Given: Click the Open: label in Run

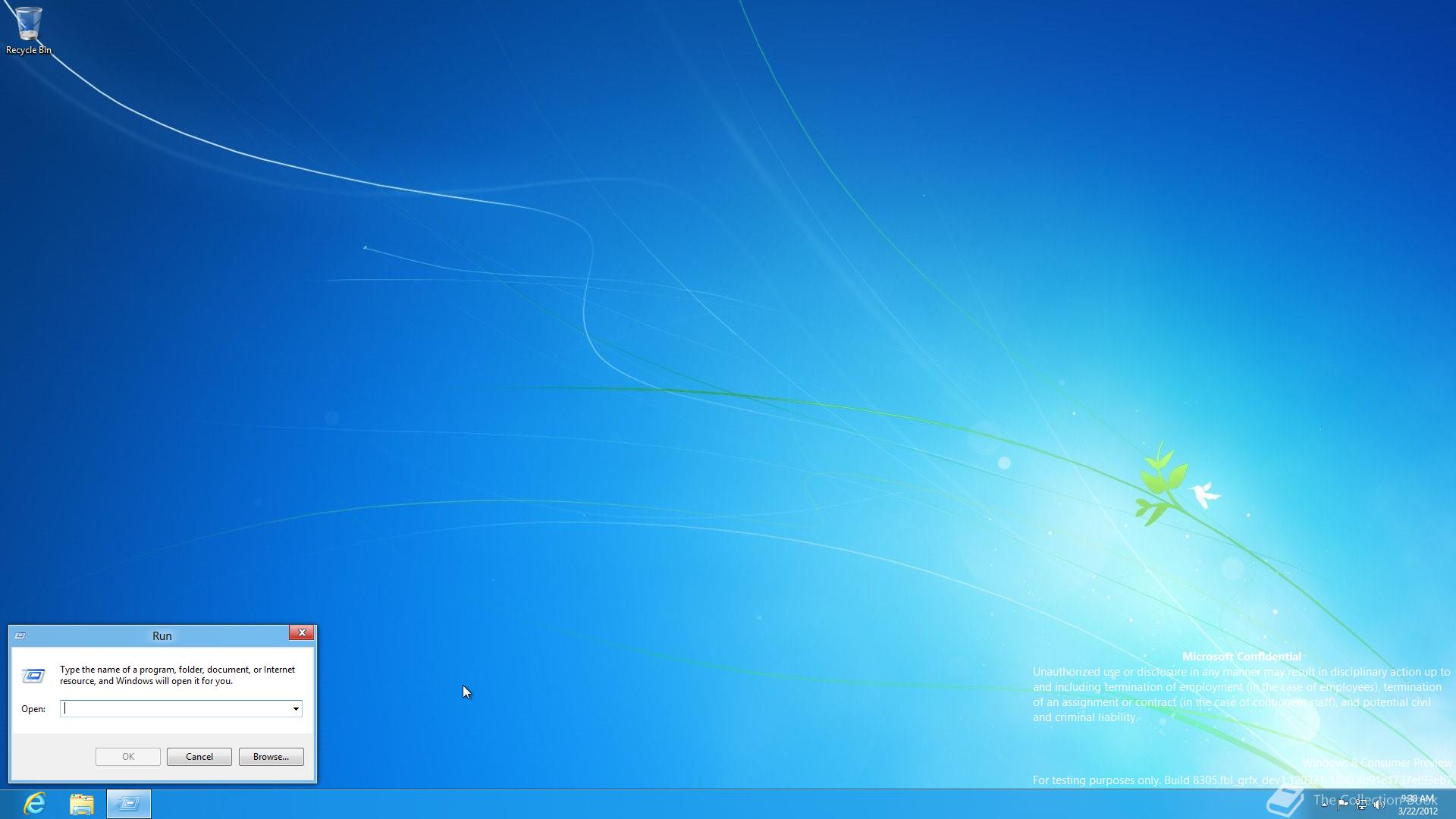Looking at the screenshot, I should tap(33, 708).
